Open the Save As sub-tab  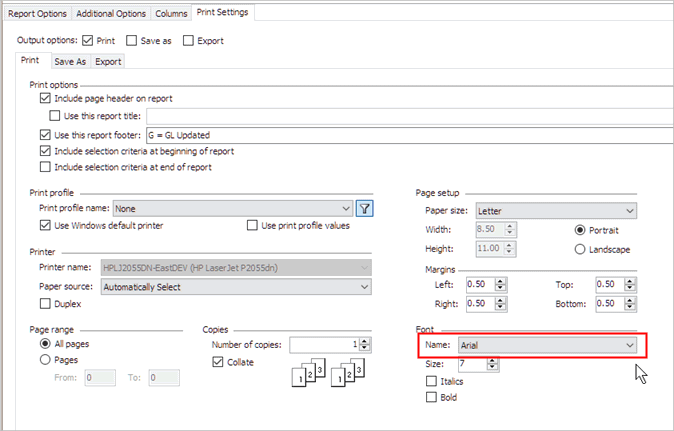(70, 61)
